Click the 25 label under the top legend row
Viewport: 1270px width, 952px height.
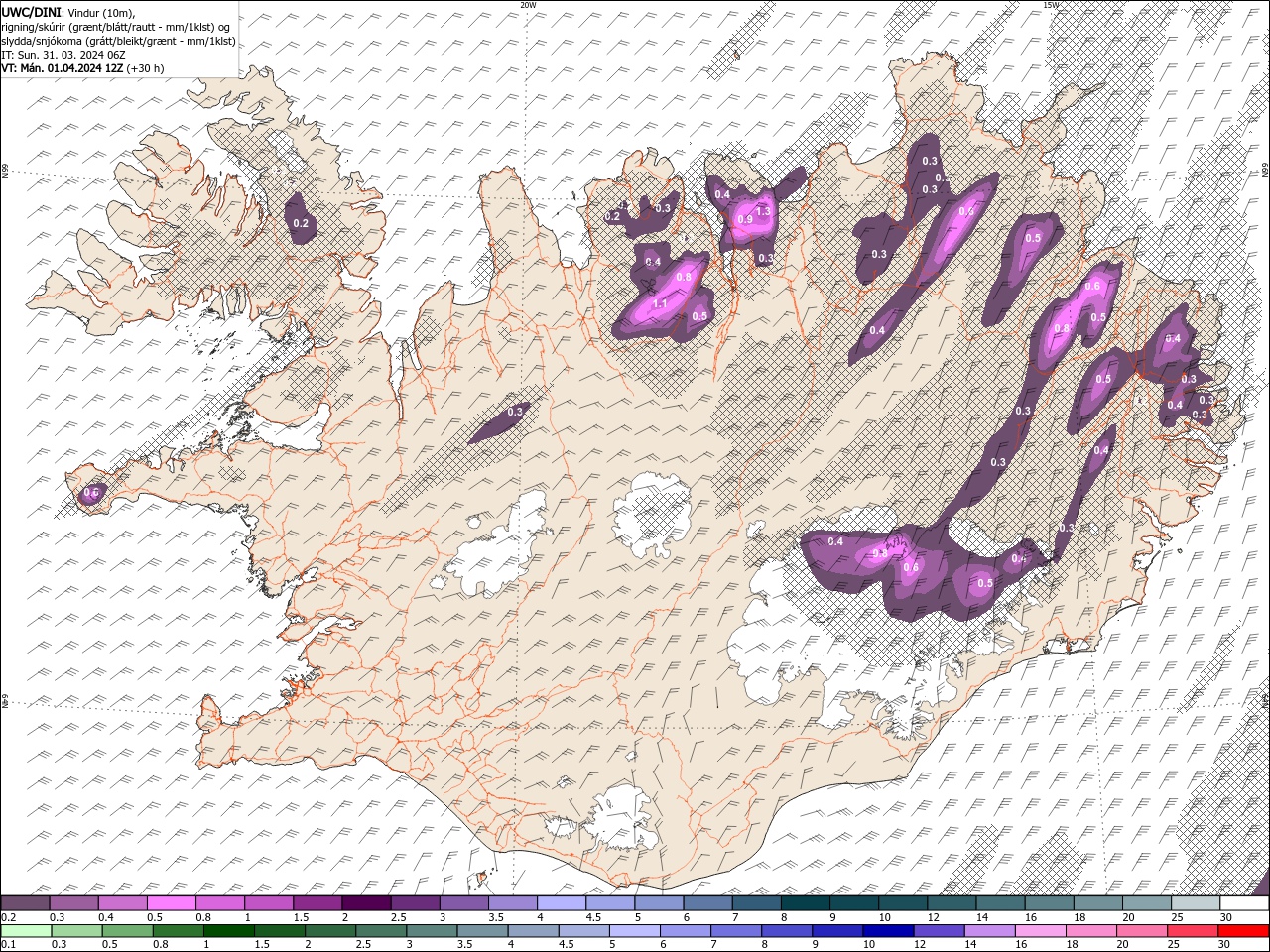click(1178, 917)
